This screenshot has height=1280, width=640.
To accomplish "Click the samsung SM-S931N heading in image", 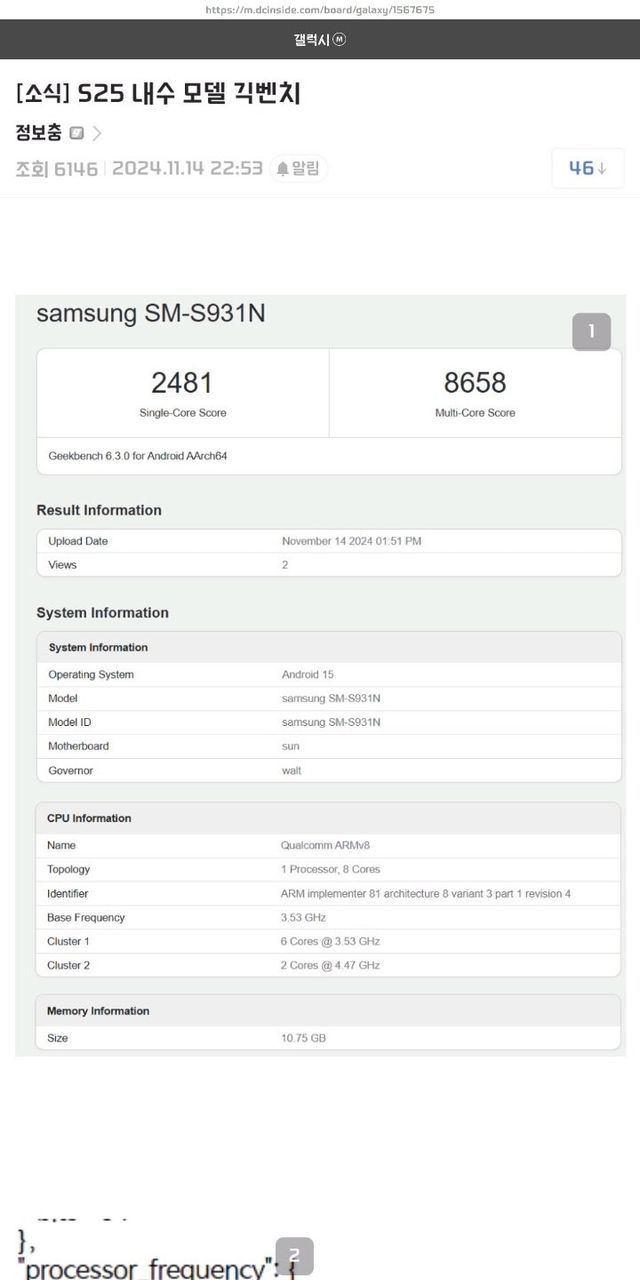I will tap(151, 313).
